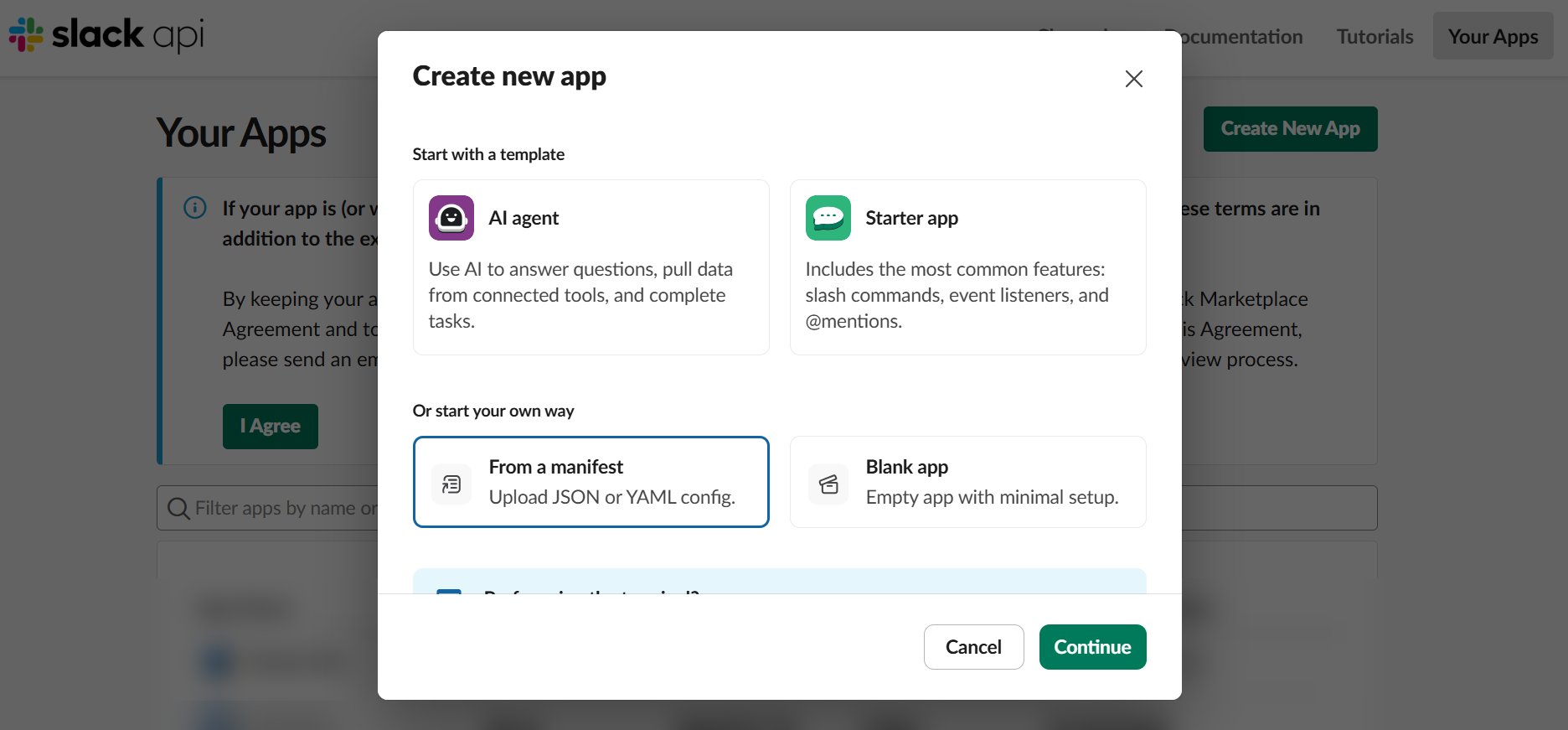Select the Starter app template card

[x=968, y=267]
